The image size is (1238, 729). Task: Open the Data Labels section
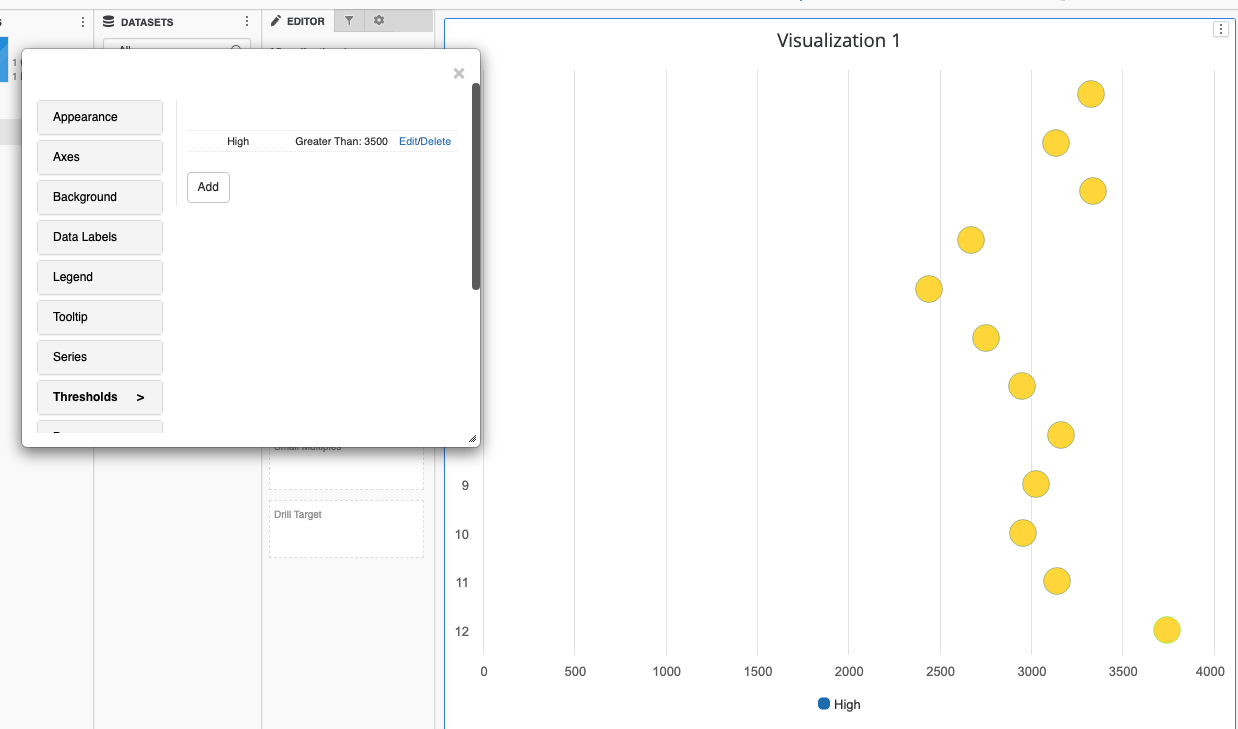tap(100, 237)
